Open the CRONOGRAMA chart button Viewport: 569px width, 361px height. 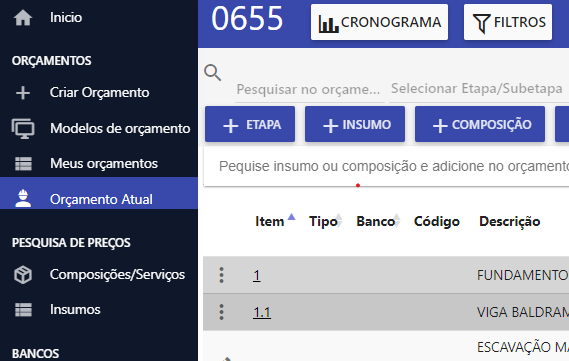[379, 22]
